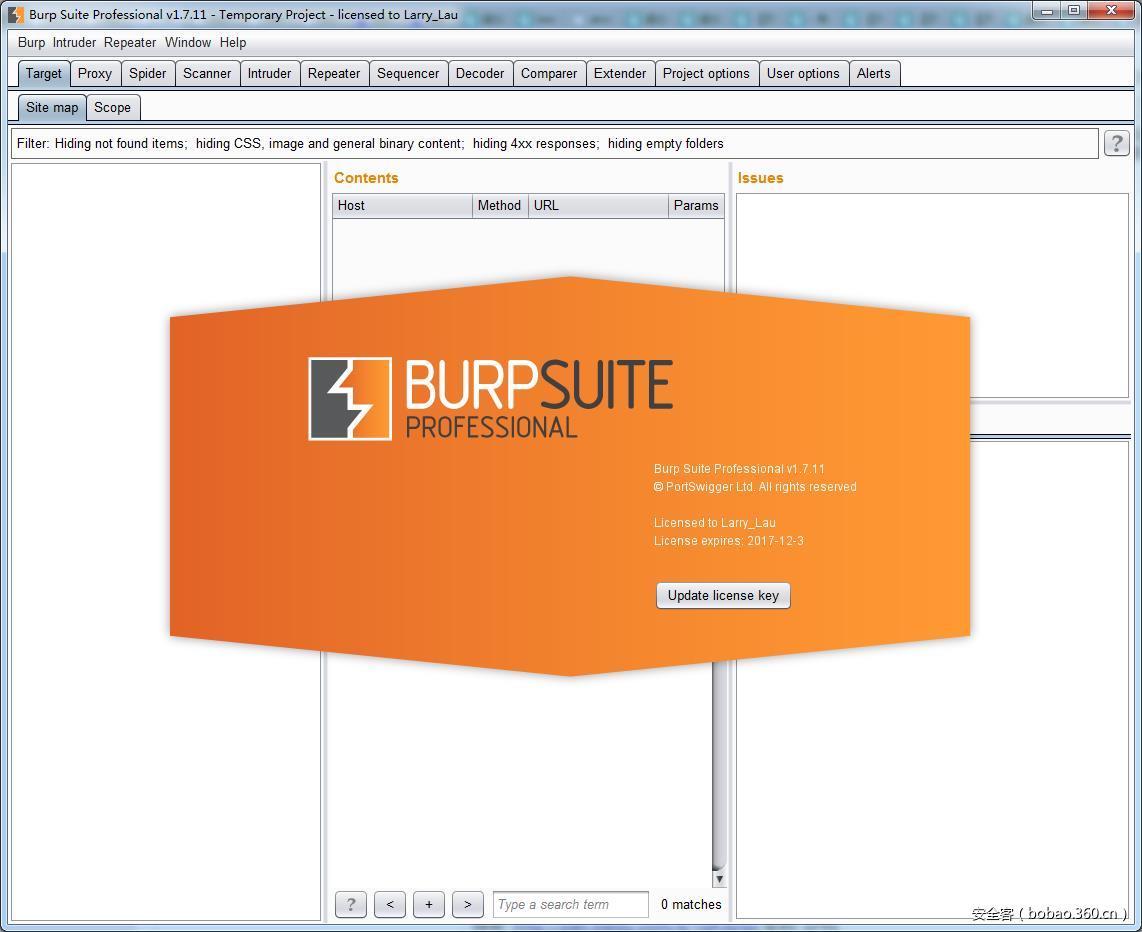Select the Scope sub-tab
The width and height of the screenshot is (1142, 932).
[x=112, y=107]
